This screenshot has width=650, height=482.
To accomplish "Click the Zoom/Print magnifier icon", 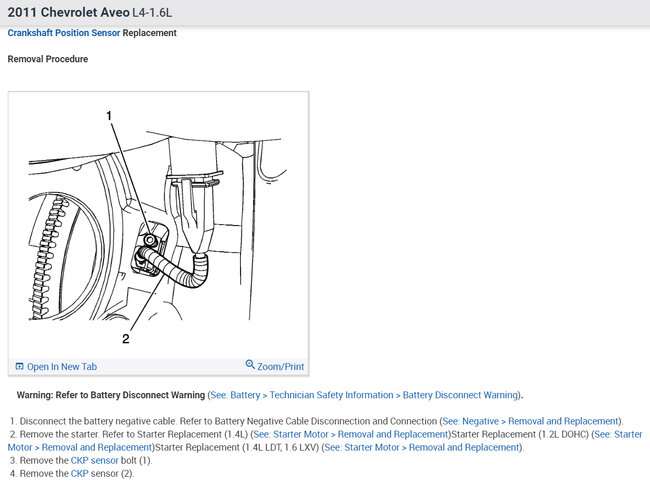I will click(250, 364).
